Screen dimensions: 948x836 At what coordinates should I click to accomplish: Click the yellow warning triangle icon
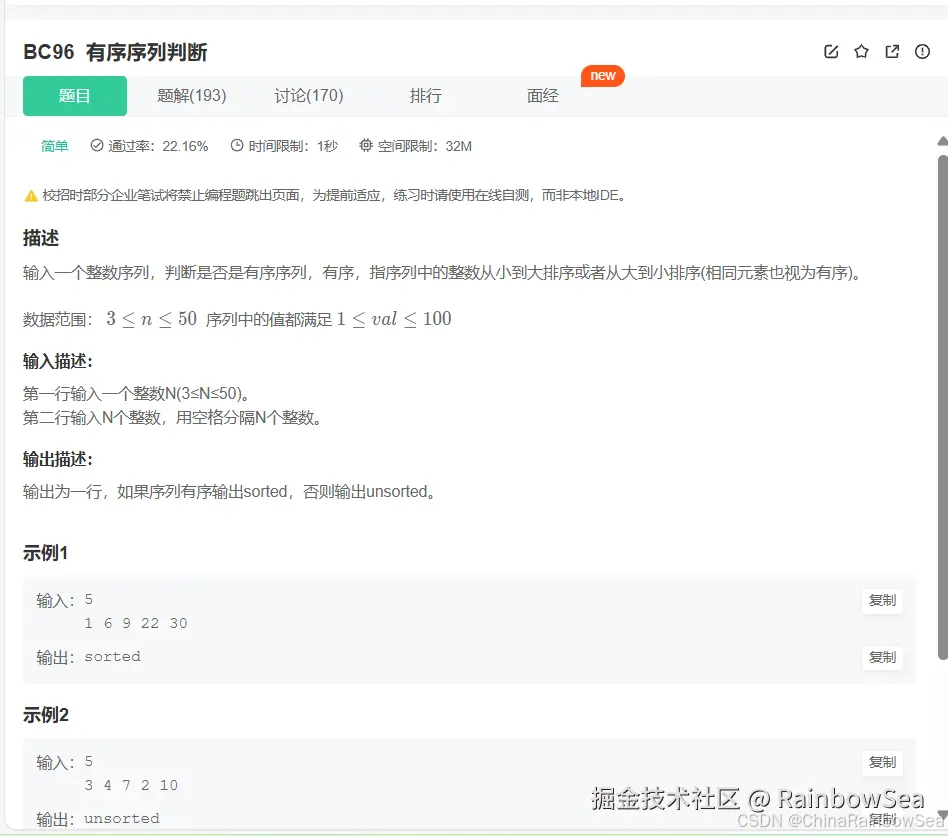31,195
